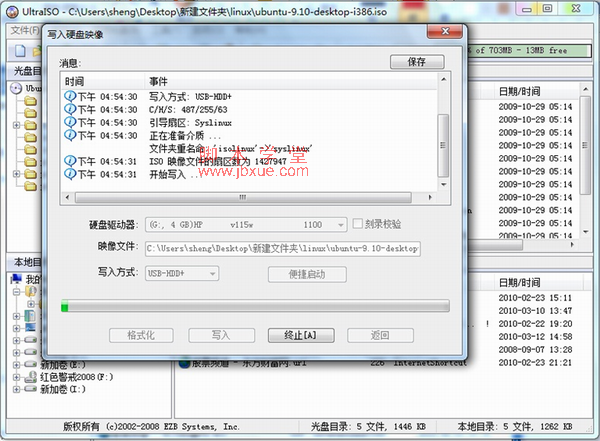Image resolution: width=600 pixels, height=441 pixels.
Task: Click info icon beside 引导扇区: Syslinux message
Action: (70, 122)
